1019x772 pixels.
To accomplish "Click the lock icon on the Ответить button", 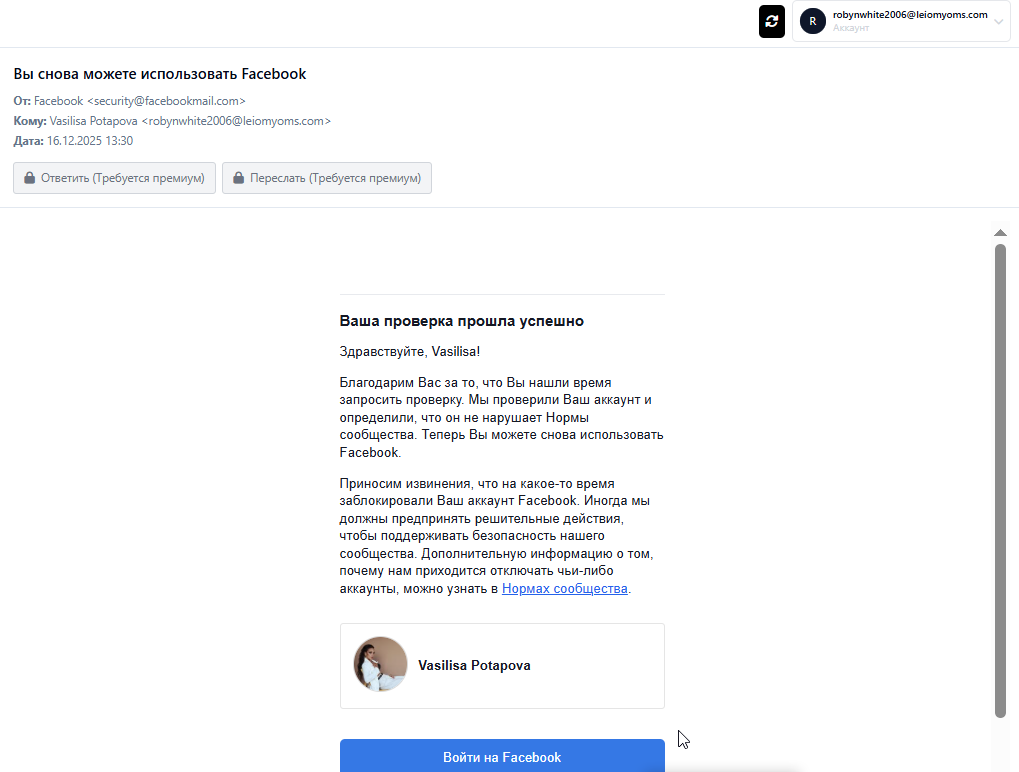I will click(30, 178).
